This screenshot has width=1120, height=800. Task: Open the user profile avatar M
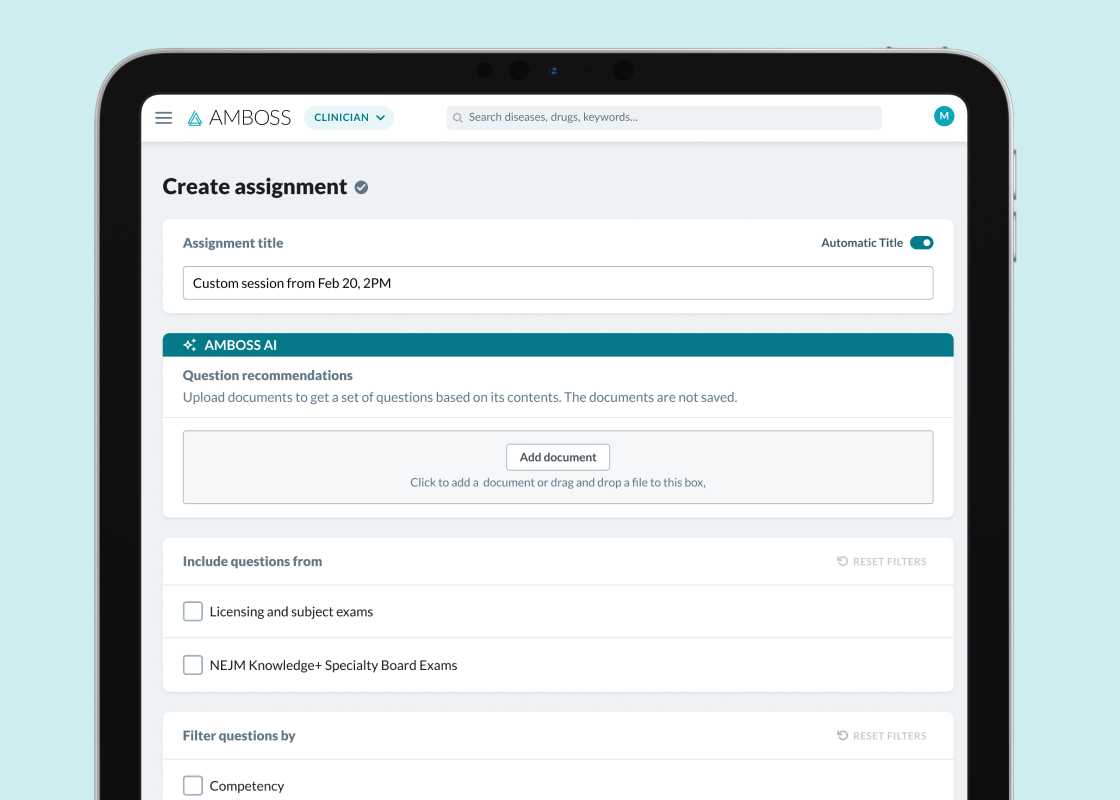944,116
